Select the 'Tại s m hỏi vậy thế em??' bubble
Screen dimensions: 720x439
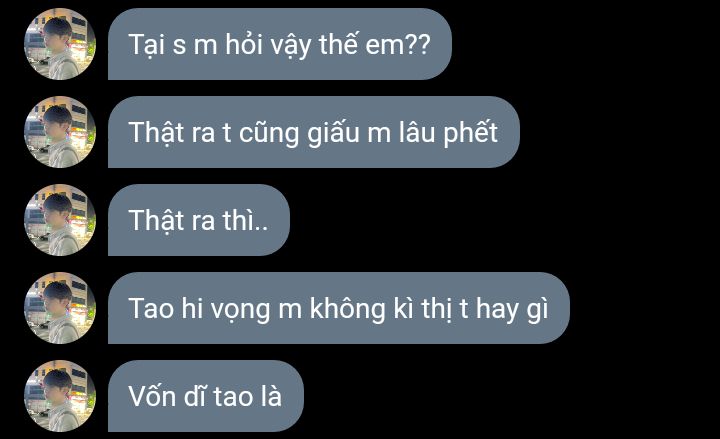point(280,44)
